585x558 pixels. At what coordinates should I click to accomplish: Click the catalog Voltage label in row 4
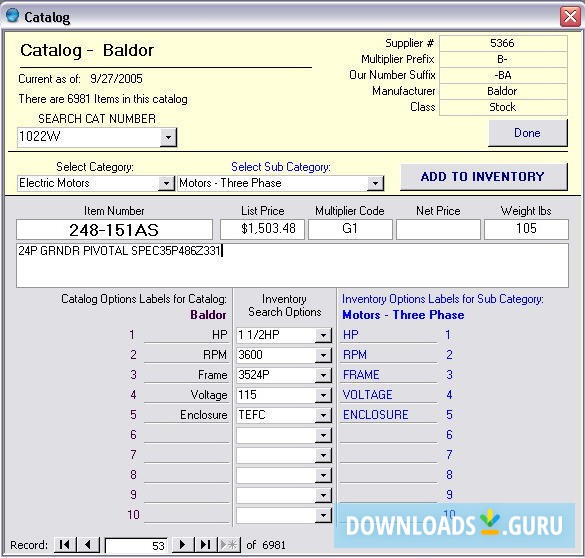(209, 395)
